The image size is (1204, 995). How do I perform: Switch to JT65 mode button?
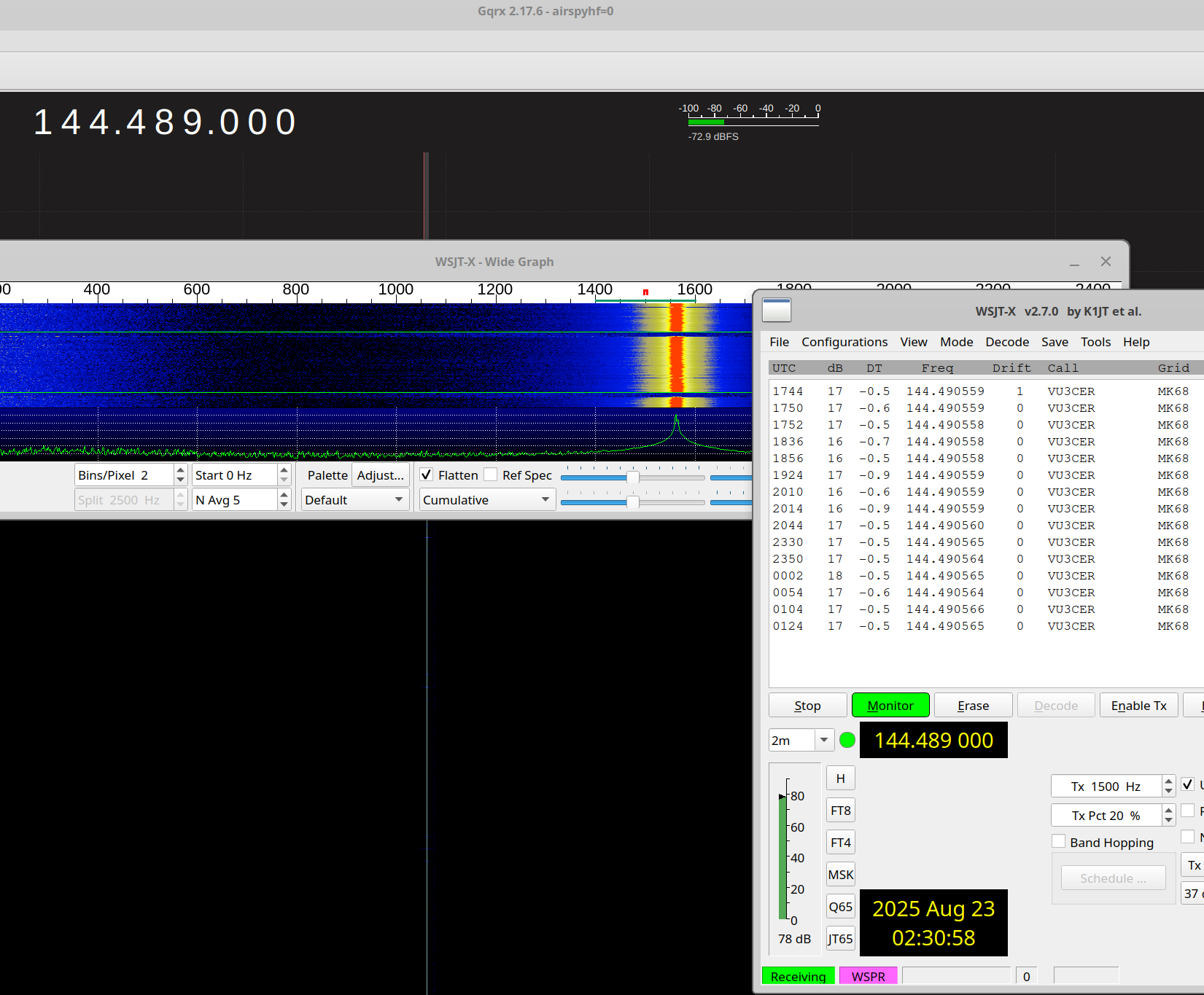click(840, 939)
